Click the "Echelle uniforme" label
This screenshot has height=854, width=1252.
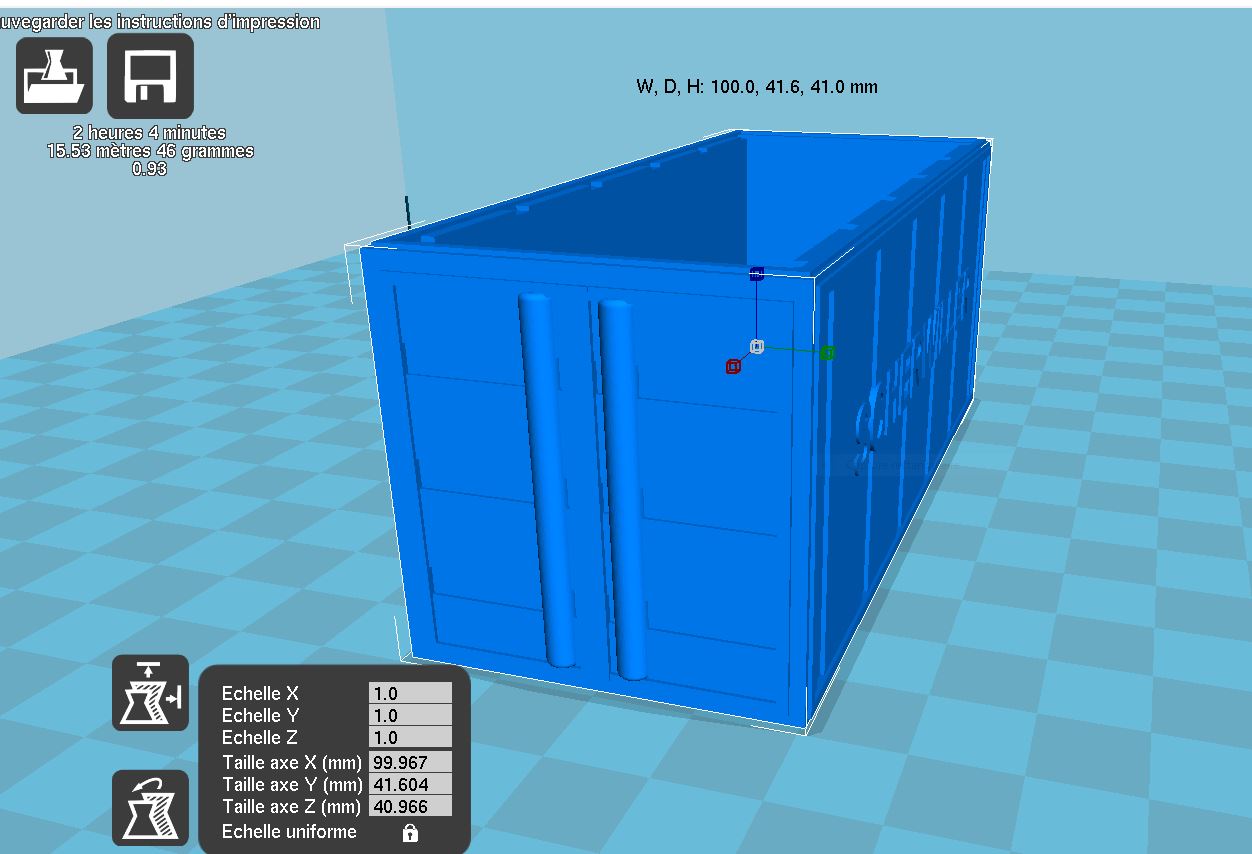click(x=289, y=831)
